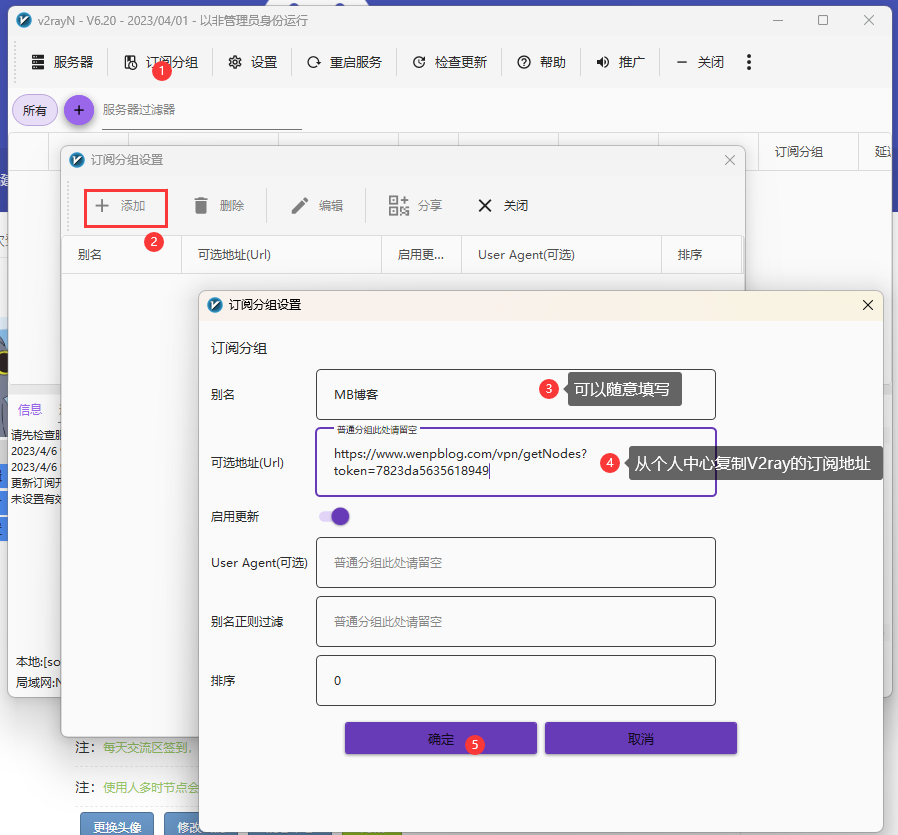Click 编辑 in the subscription list window
This screenshot has width=898, height=835.
[x=317, y=206]
